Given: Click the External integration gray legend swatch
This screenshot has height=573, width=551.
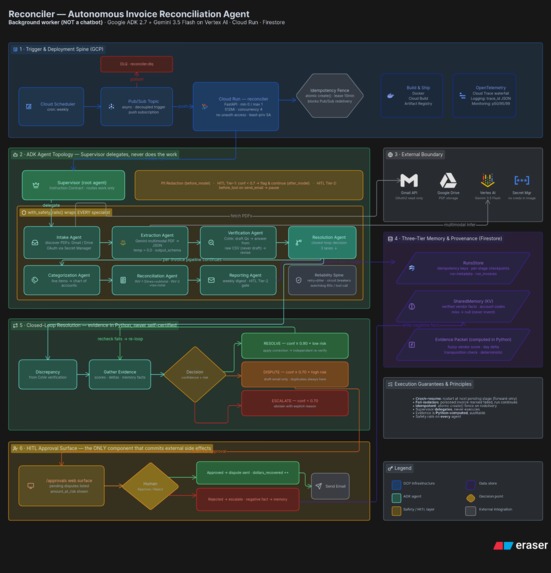Looking at the screenshot, I should click(x=471, y=511).
